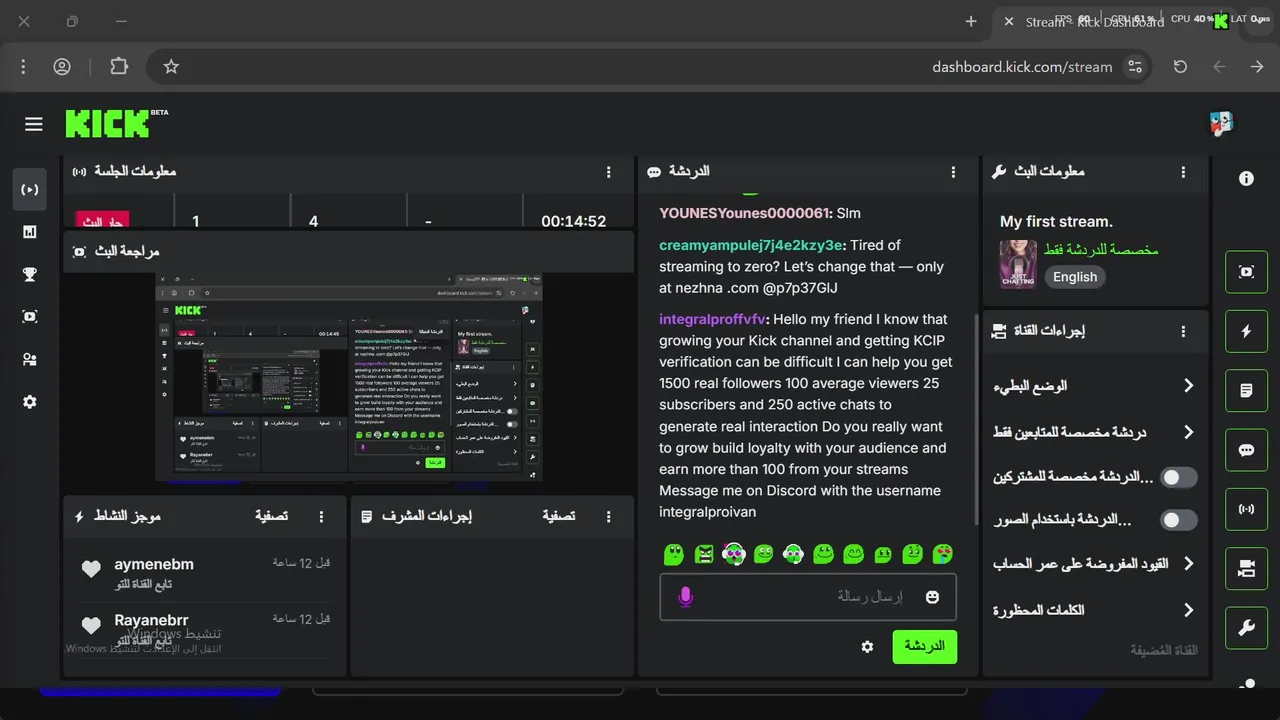Click the stream preview video thumbnail
Screen dimensions: 1280x720
[349, 378]
